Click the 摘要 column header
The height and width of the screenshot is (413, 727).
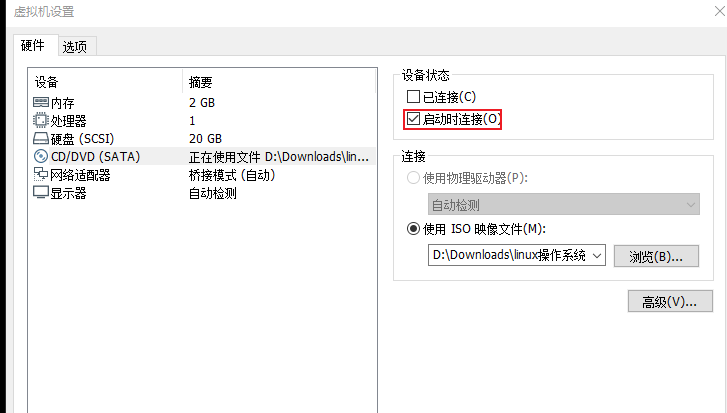pos(279,82)
